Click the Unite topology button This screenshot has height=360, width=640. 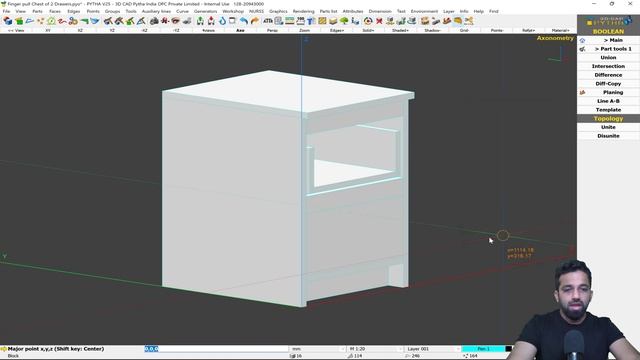click(608, 127)
